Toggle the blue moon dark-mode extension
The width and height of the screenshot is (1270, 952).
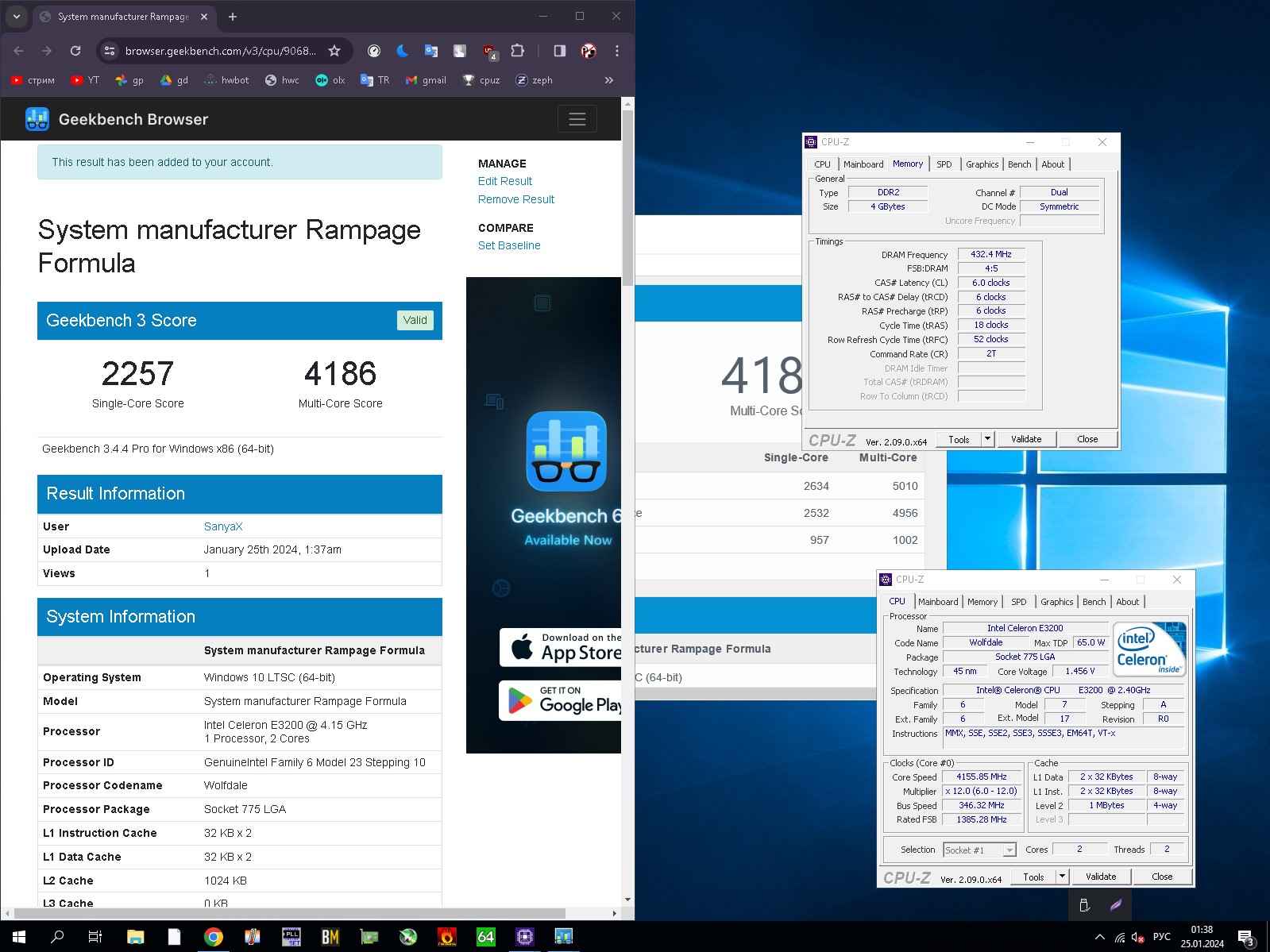coord(403,51)
